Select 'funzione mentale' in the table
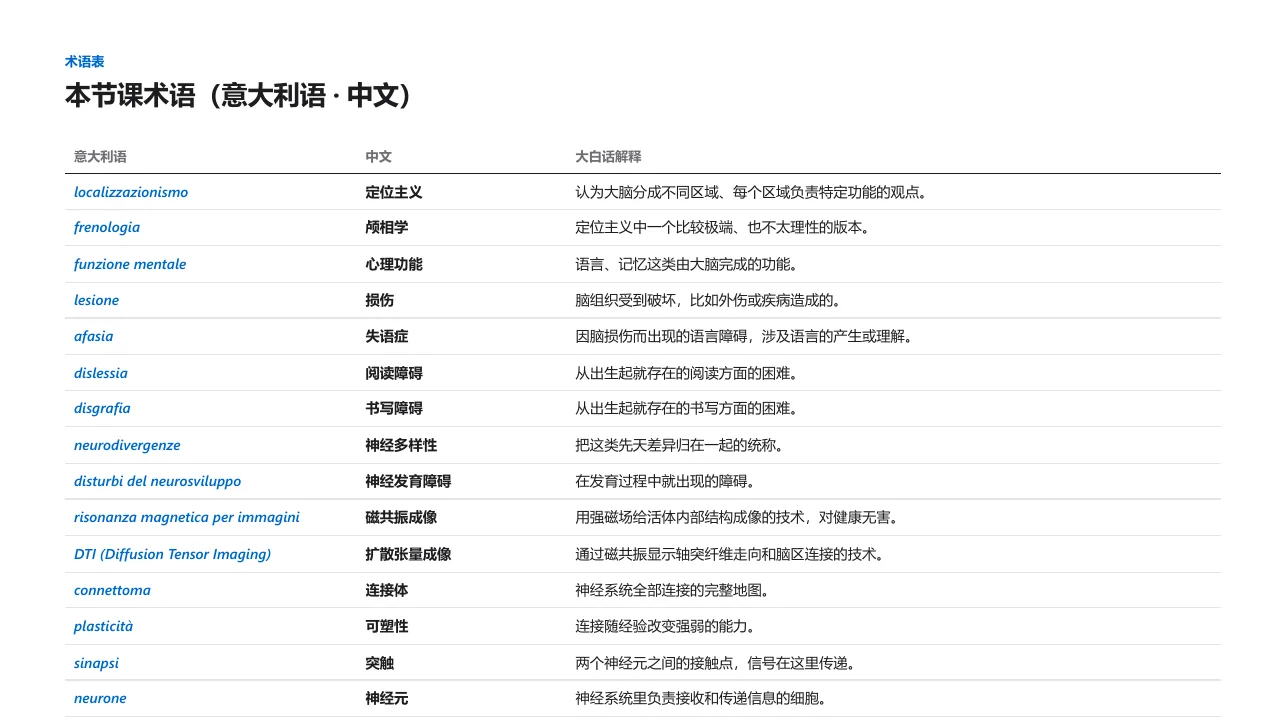The image size is (1287, 723). 130,264
